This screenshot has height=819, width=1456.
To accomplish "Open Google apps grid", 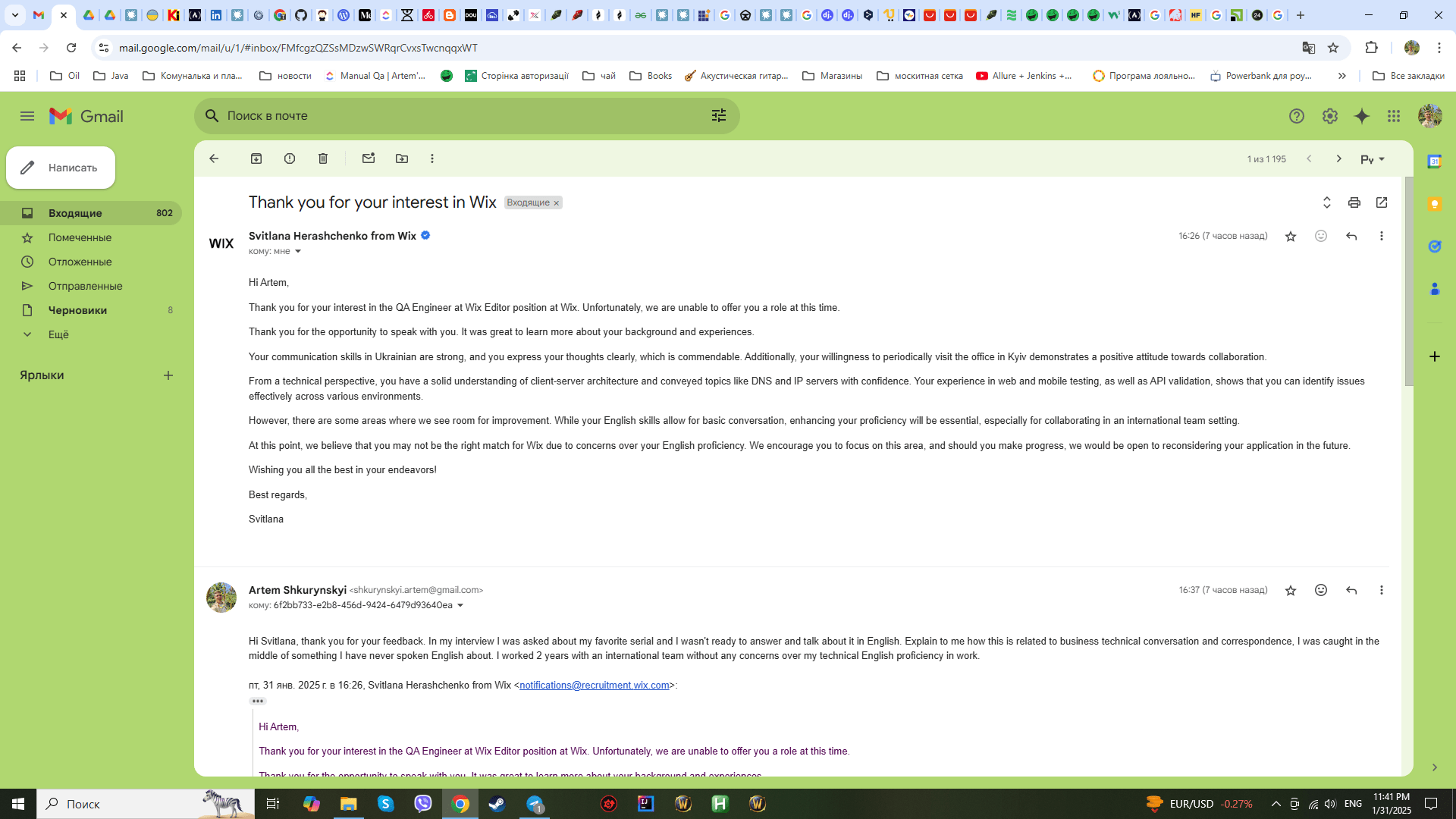I will [1394, 116].
